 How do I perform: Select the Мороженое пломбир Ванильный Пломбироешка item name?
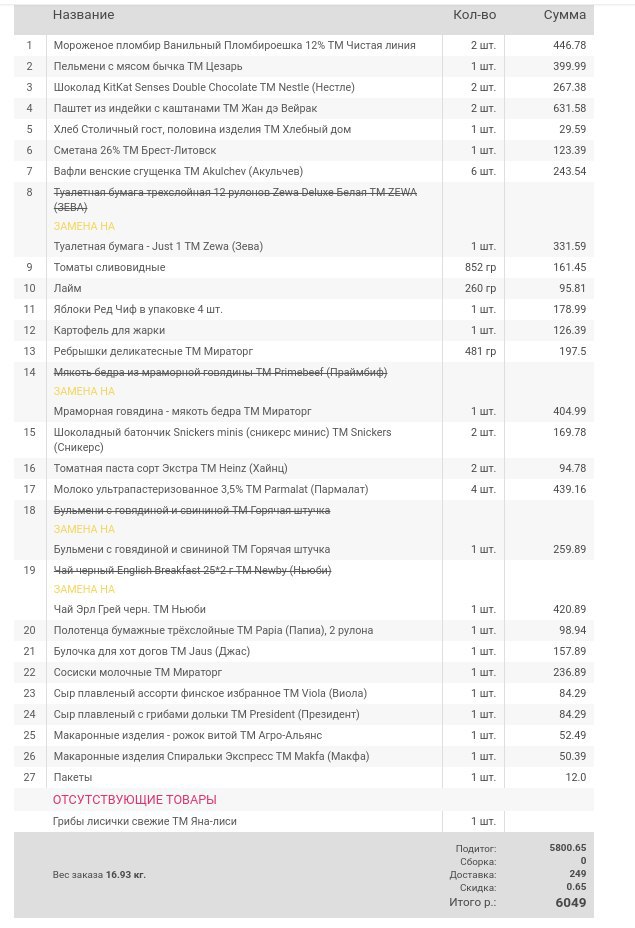coord(234,45)
